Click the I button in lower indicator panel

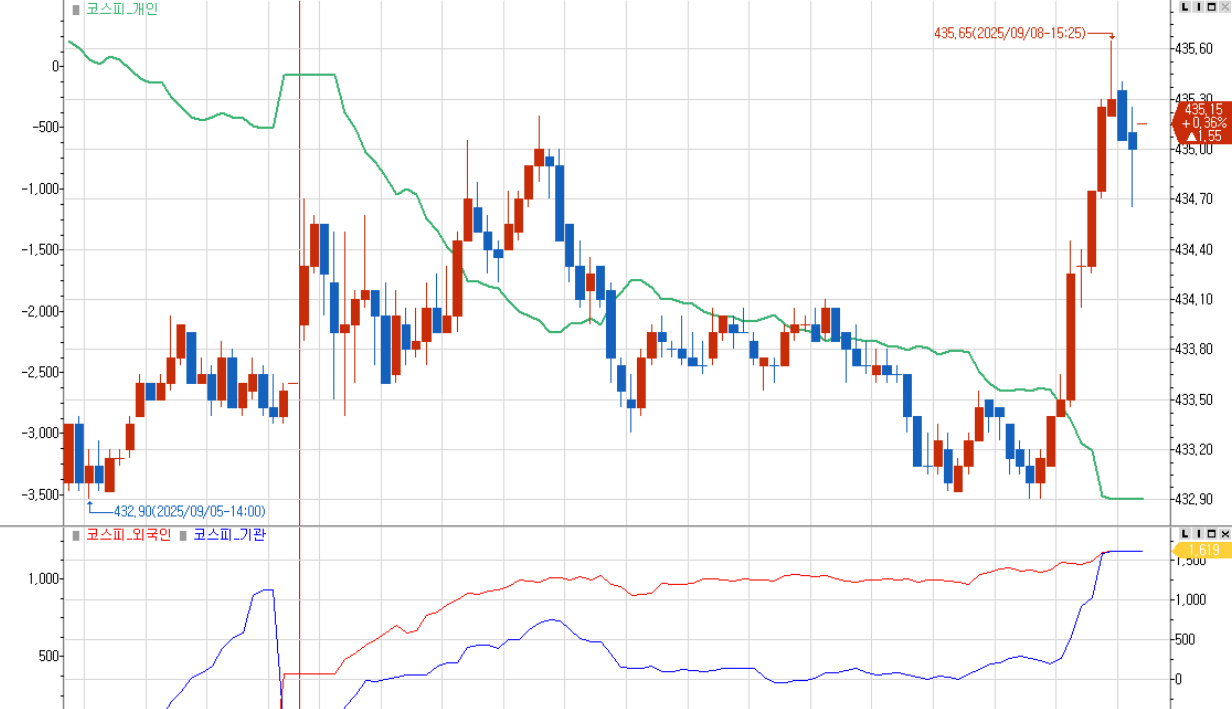point(1199,533)
